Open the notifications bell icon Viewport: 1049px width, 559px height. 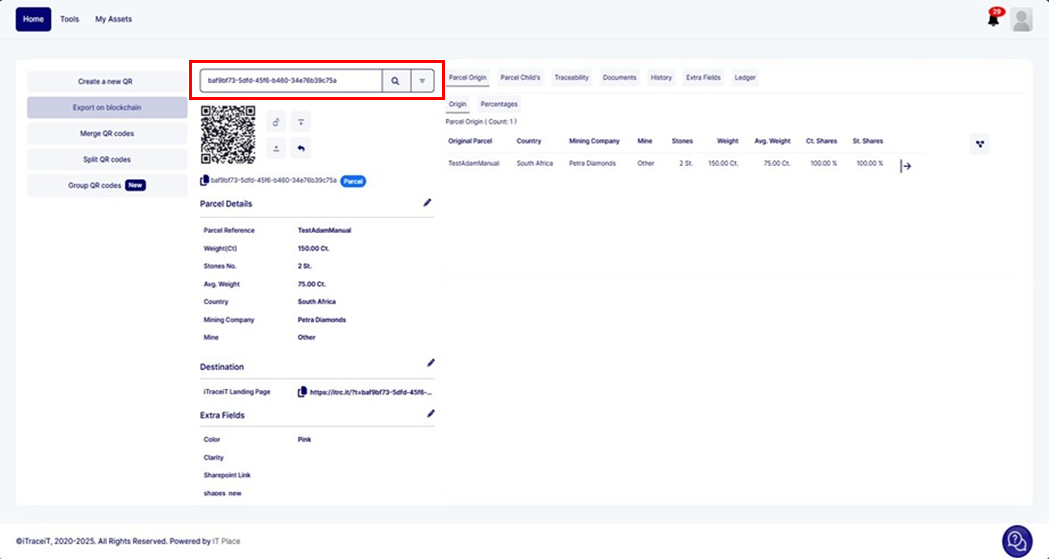coord(993,19)
